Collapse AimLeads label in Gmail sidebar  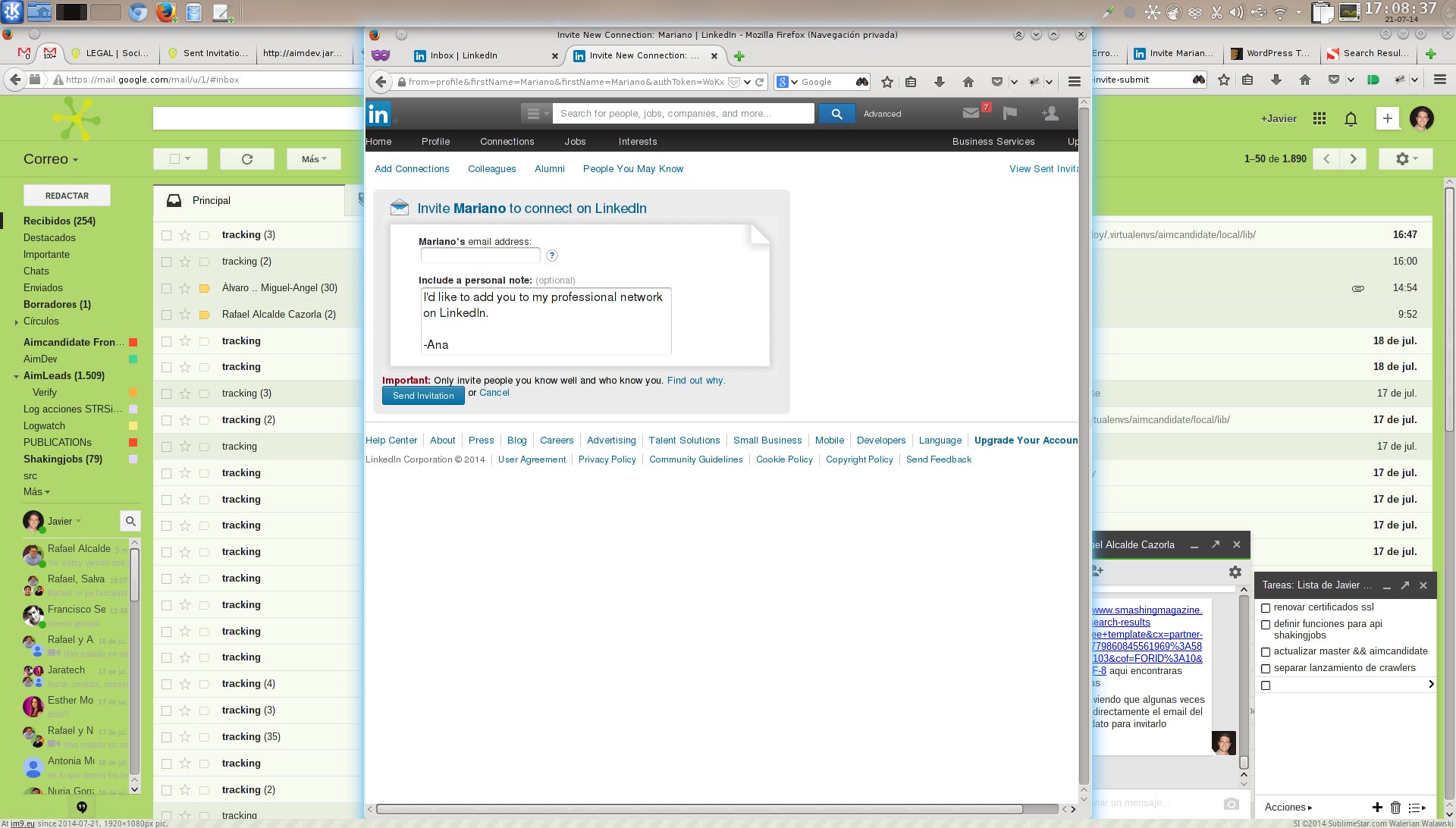[x=17, y=376]
